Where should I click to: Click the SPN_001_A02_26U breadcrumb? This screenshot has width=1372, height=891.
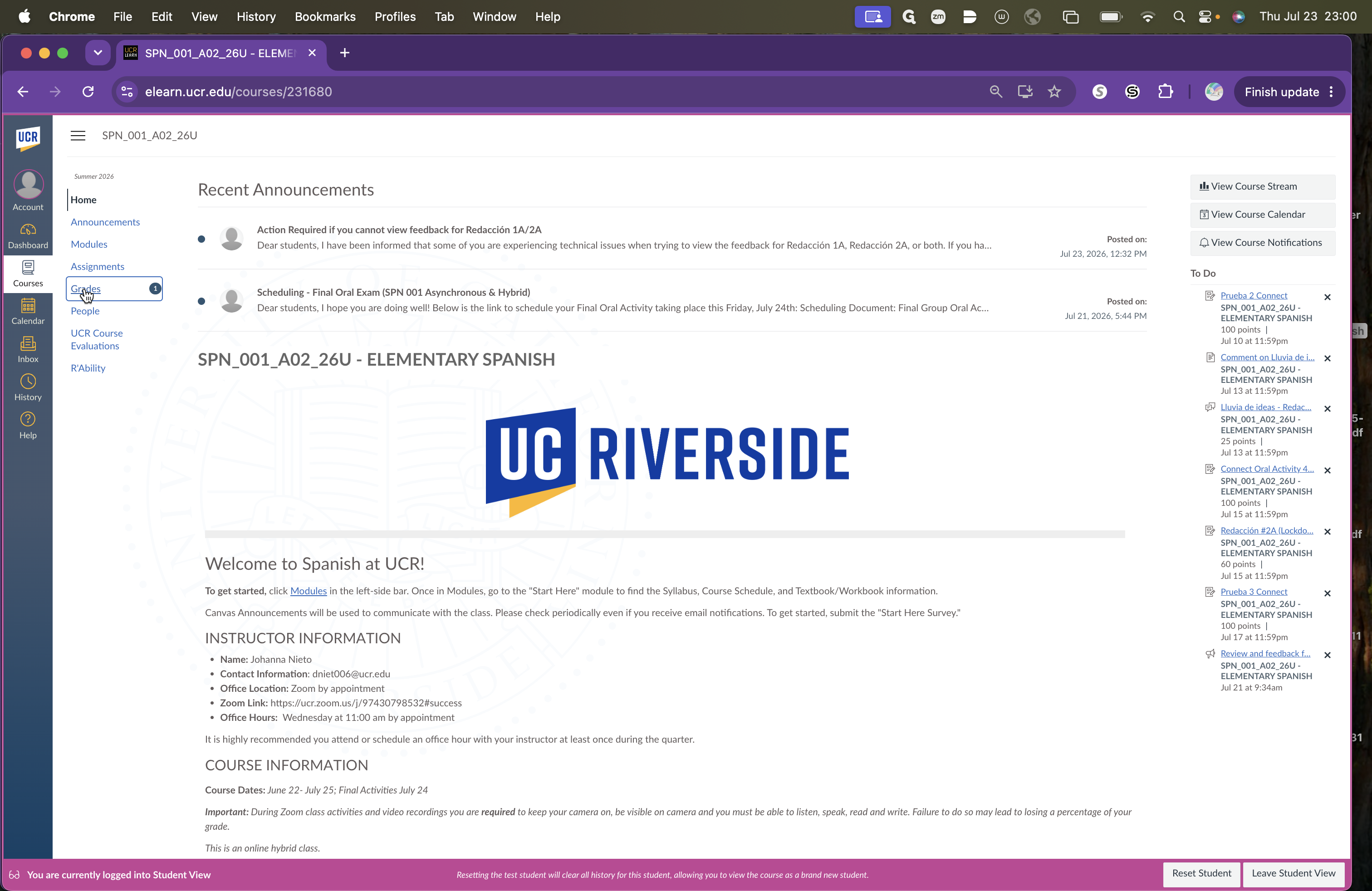(150, 136)
